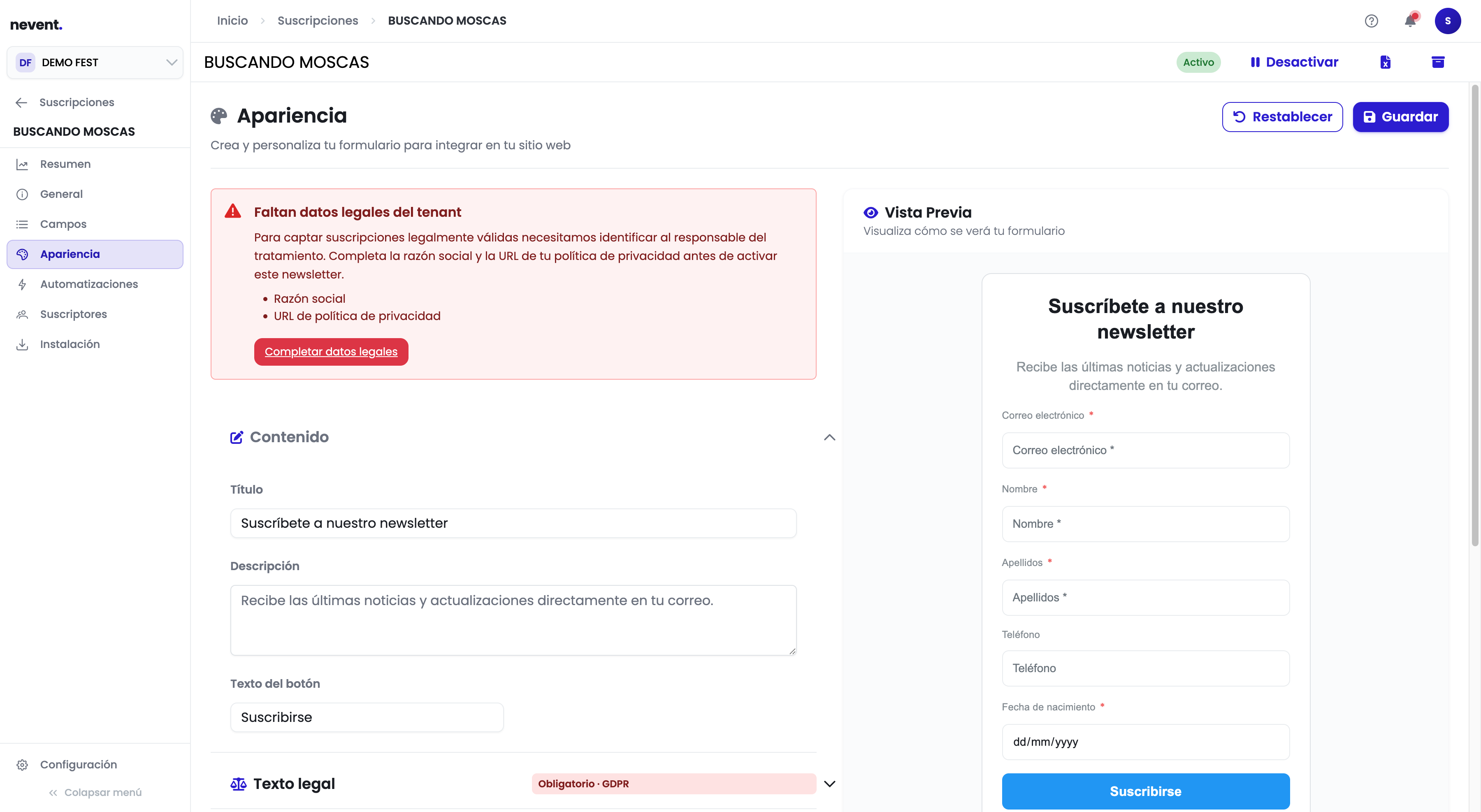Click the Resumen chart icon

pyautogui.click(x=22, y=165)
